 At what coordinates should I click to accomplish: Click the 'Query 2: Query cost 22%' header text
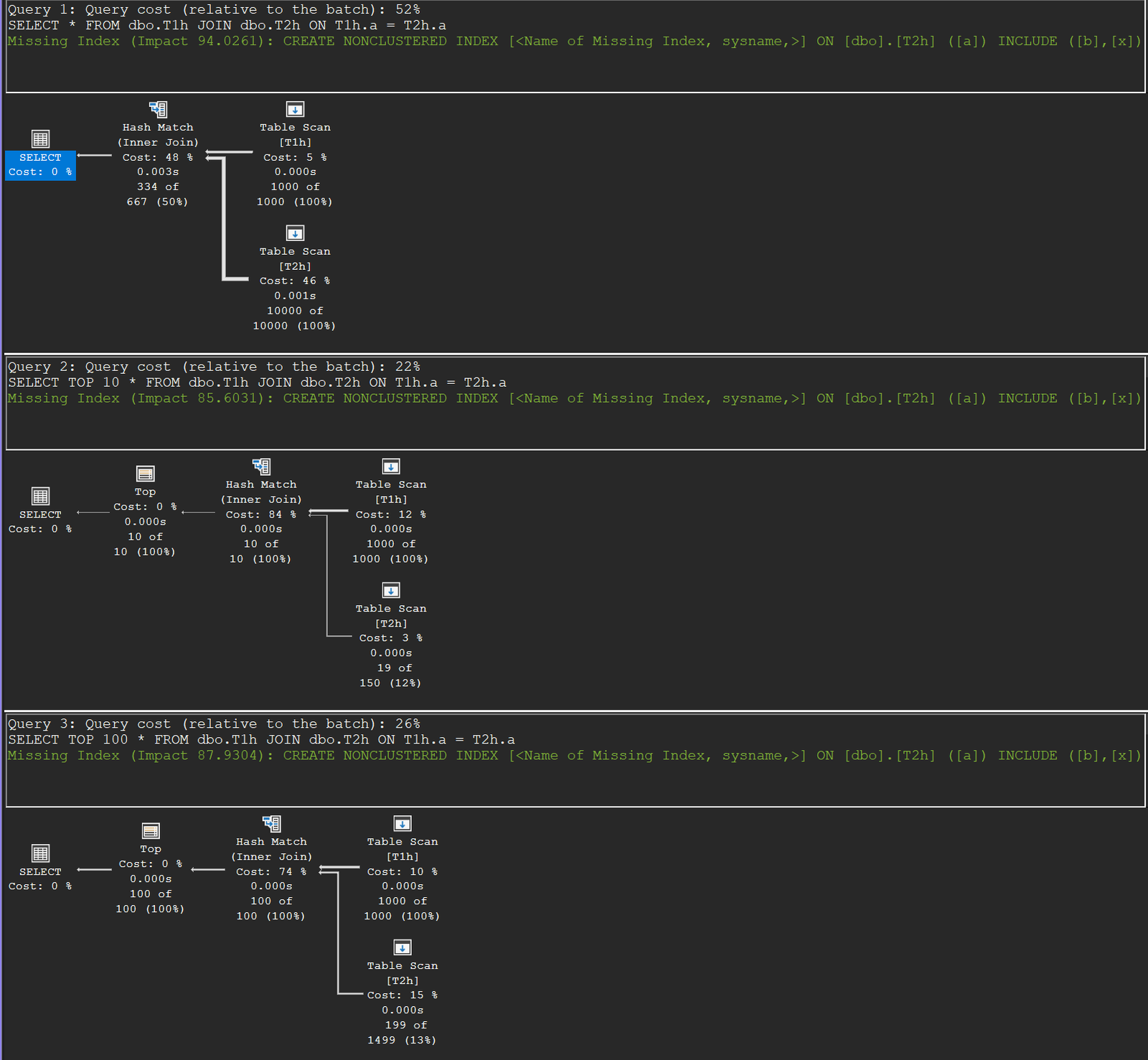click(214, 367)
